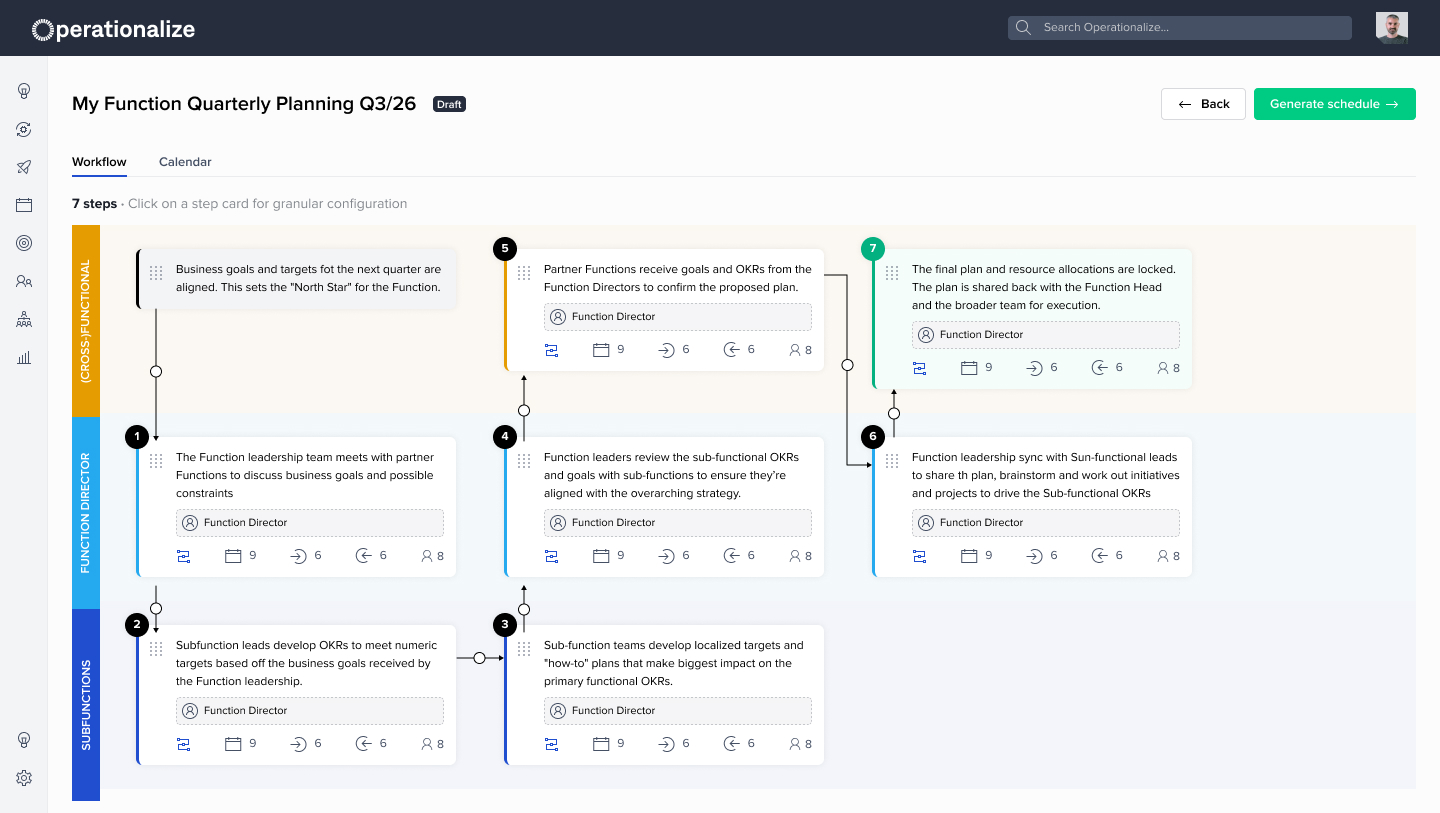Open Function Director field on step 2 card
The width and height of the screenshot is (1440, 813).
pyautogui.click(x=310, y=711)
